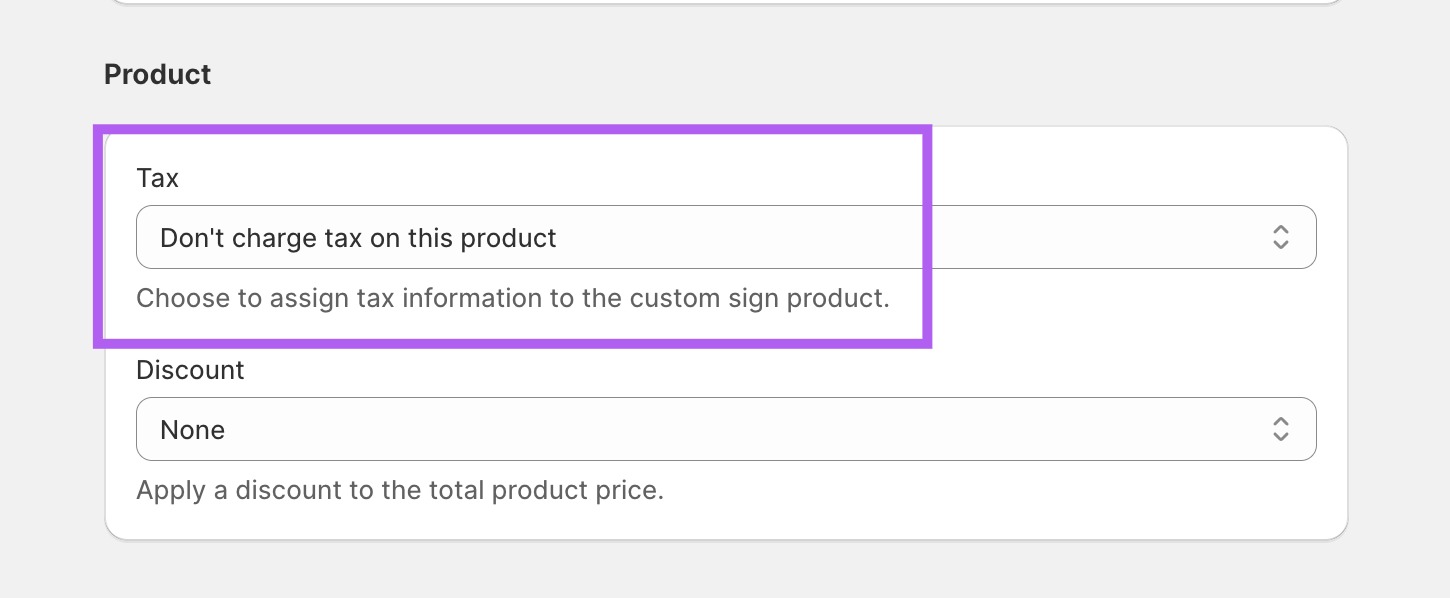The width and height of the screenshot is (1450, 598).
Task: Click the card edge above the Product heading
Action: 700,3
